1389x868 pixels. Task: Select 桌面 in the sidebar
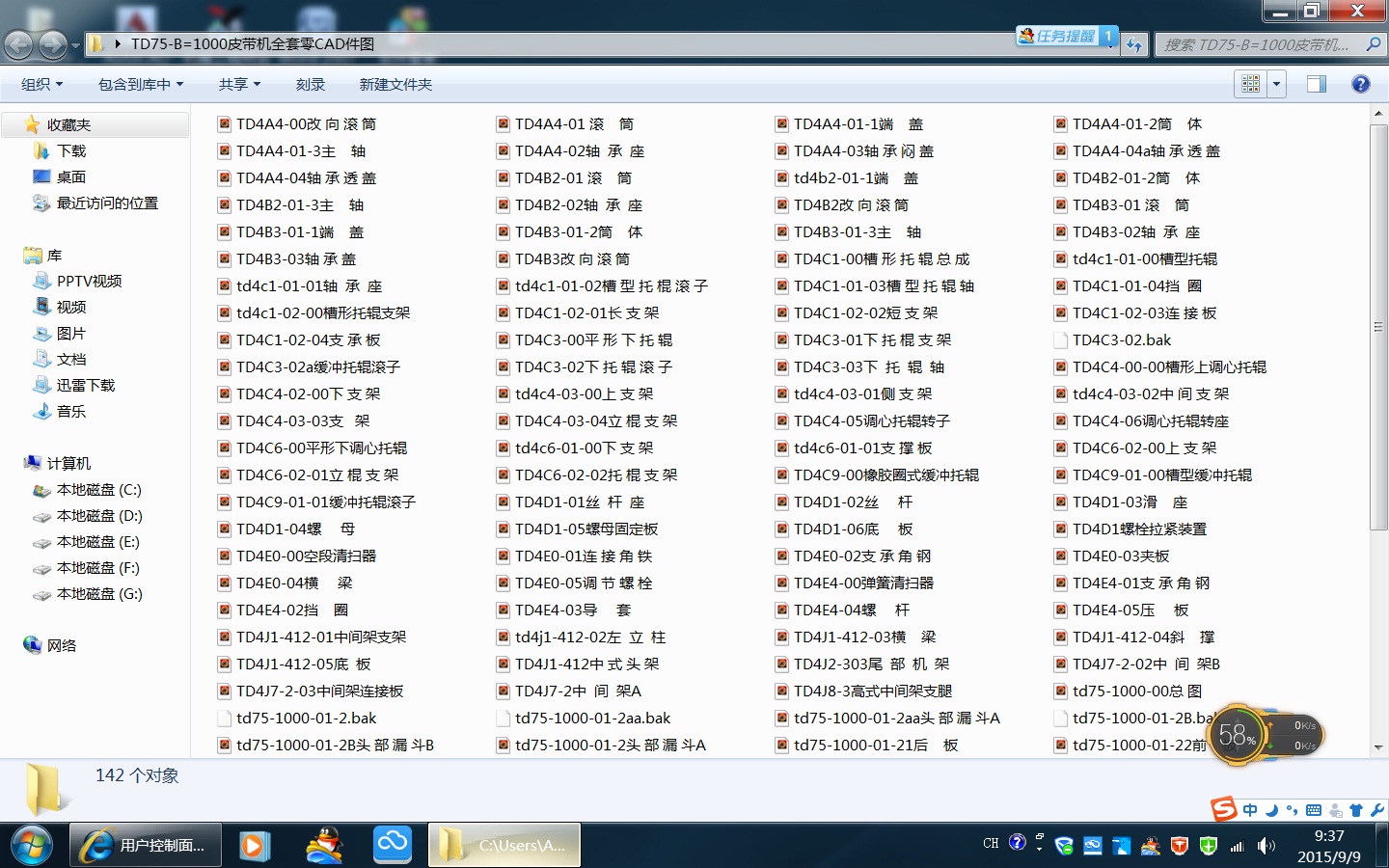pyautogui.click(x=71, y=176)
